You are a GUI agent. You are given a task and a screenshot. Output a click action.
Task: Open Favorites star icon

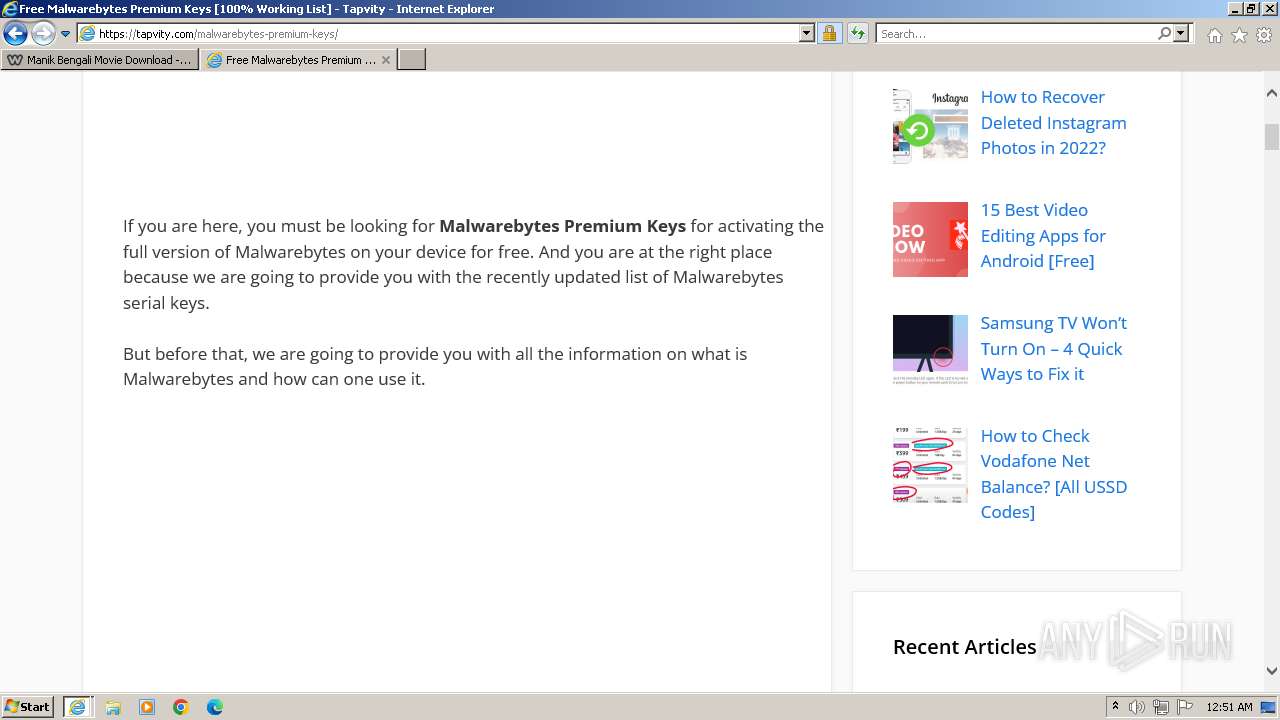coord(1239,35)
